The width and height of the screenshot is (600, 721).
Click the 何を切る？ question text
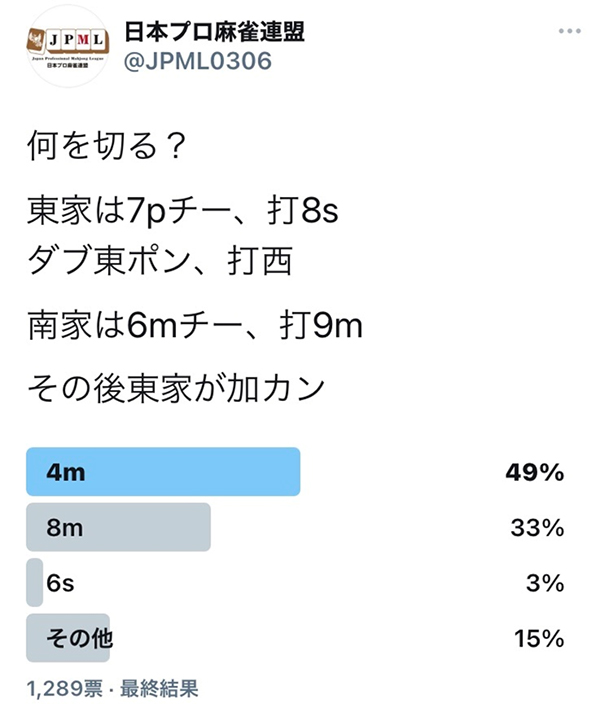pyautogui.click(x=107, y=146)
